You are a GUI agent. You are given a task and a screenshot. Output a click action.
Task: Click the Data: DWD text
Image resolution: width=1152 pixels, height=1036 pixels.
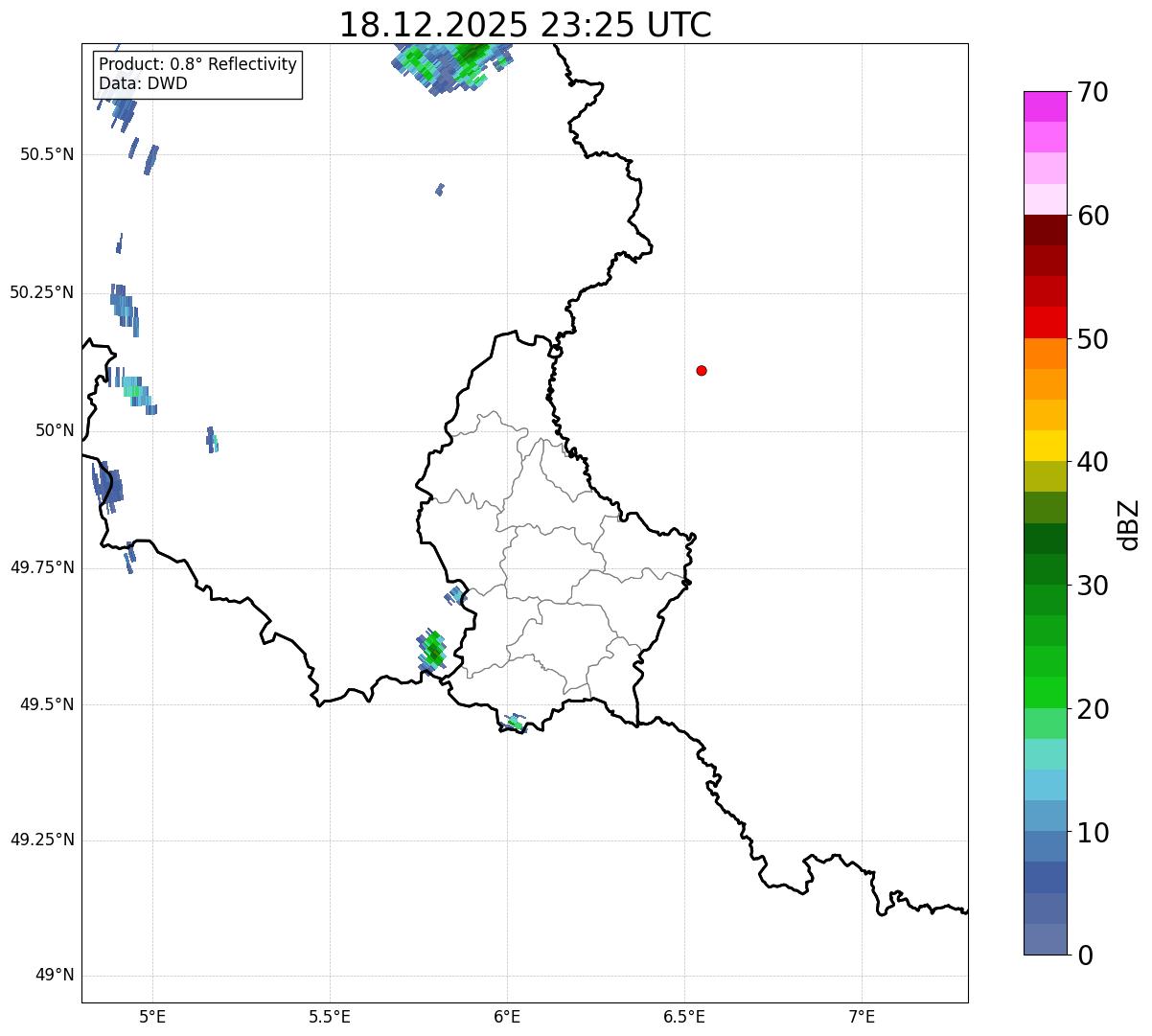pos(143,83)
